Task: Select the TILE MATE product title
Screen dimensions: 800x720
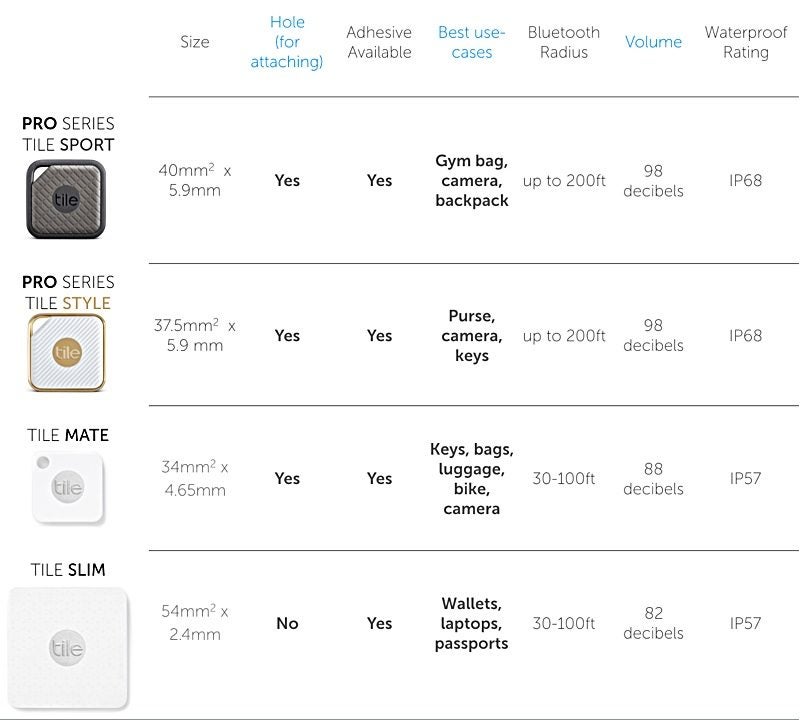Action: pyautogui.click(x=68, y=435)
